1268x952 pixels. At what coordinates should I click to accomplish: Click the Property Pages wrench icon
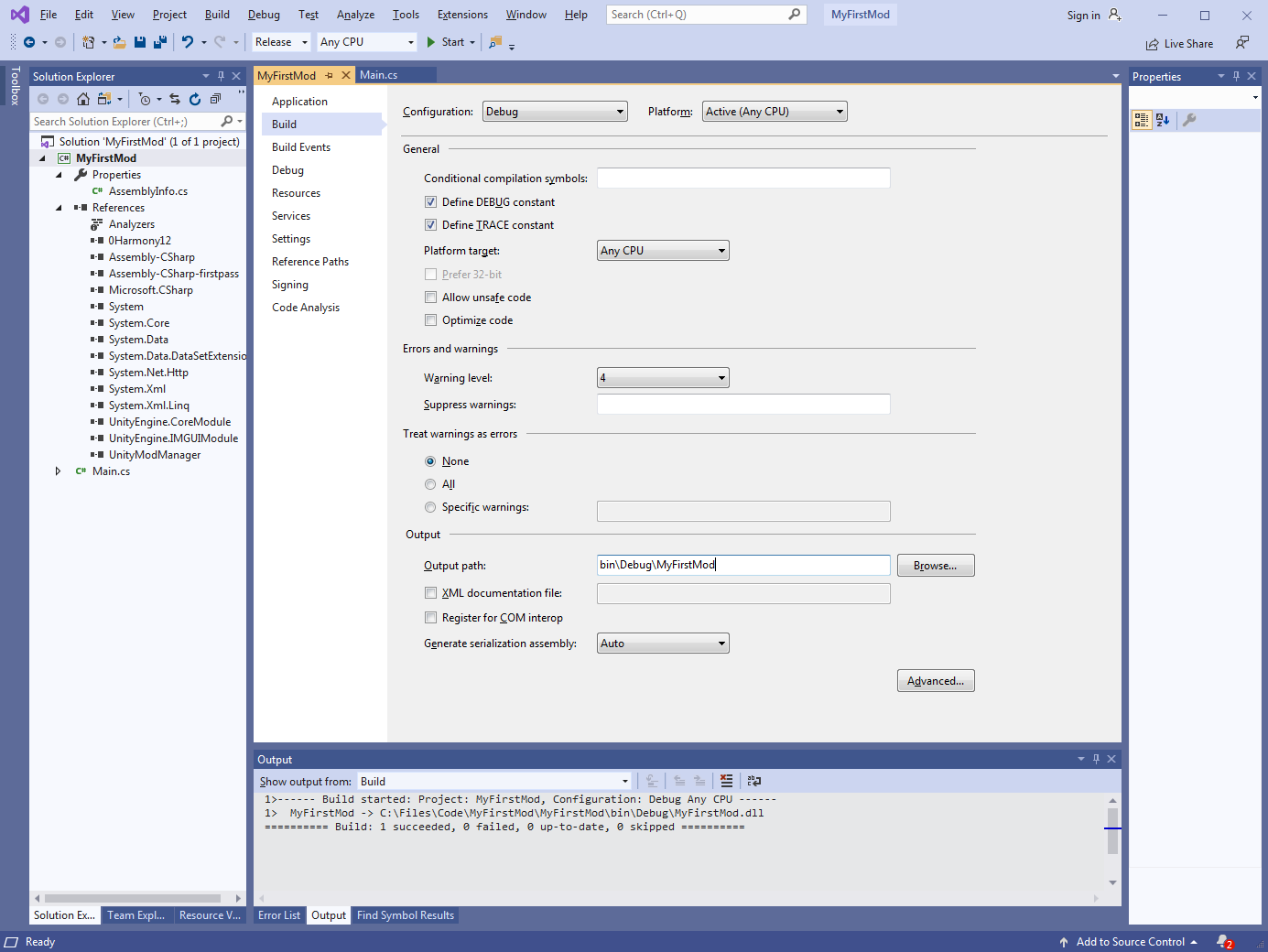click(1189, 120)
